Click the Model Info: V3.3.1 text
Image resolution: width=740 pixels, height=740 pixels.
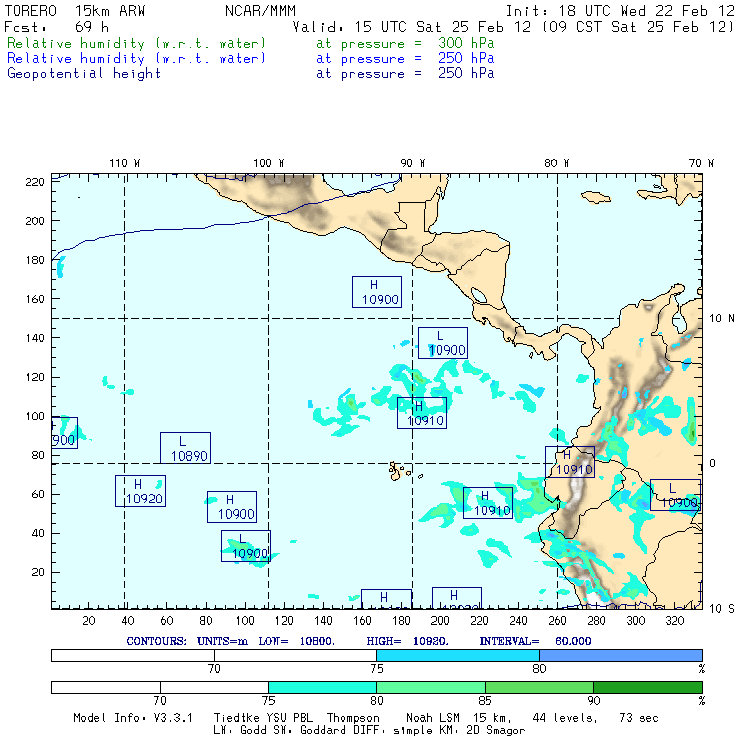(x=133, y=718)
